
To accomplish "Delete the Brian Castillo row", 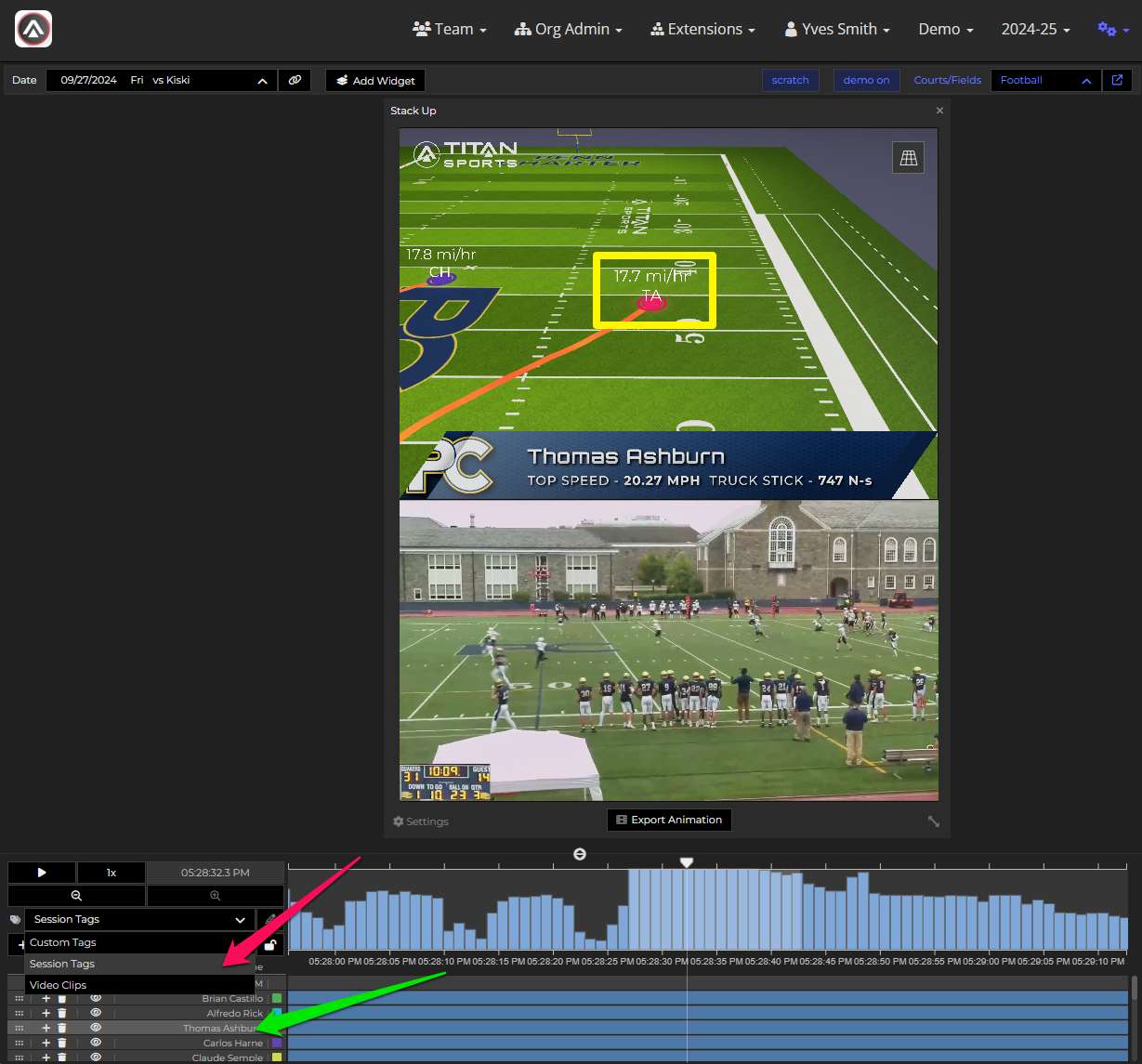I will coord(62,998).
